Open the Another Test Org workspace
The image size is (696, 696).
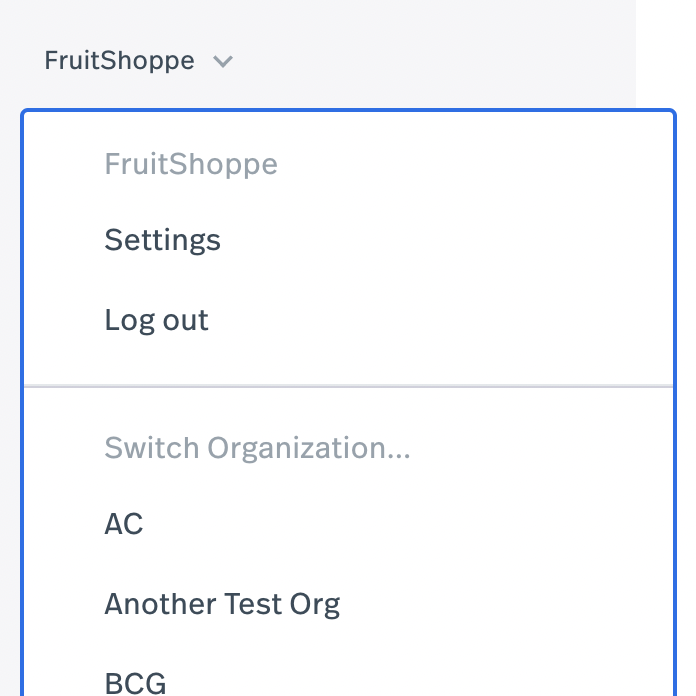click(222, 604)
